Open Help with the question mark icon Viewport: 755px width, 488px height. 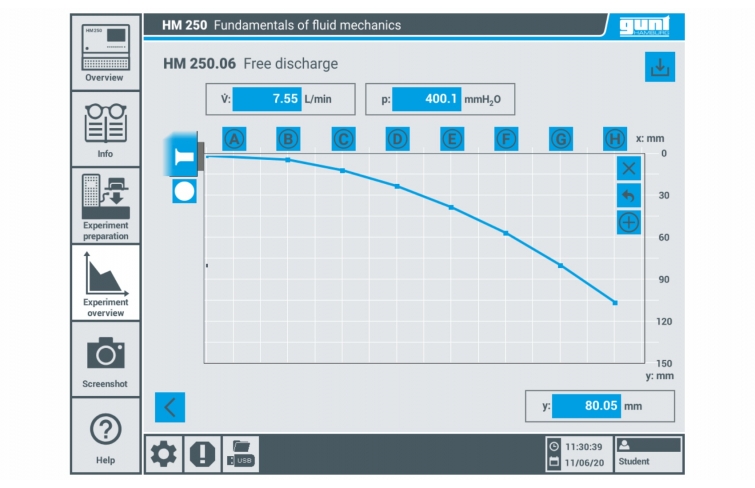105,437
